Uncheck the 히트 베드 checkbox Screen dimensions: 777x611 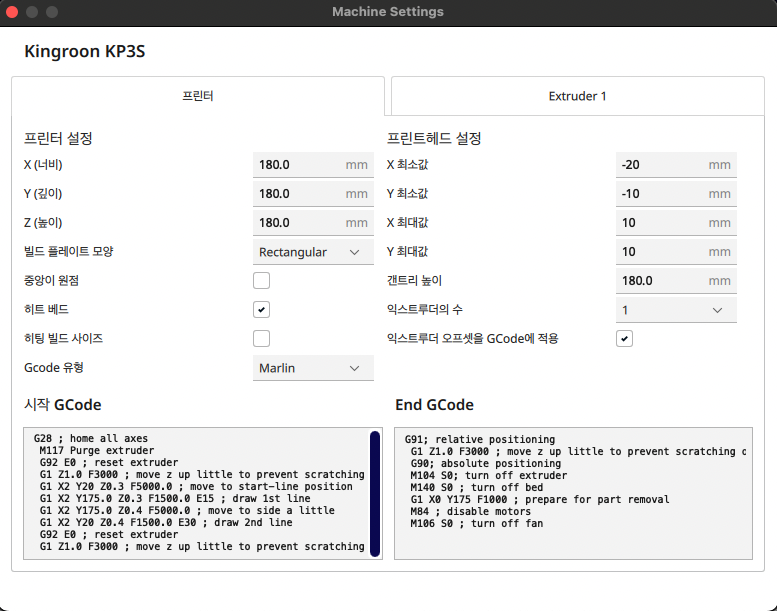click(262, 310)
